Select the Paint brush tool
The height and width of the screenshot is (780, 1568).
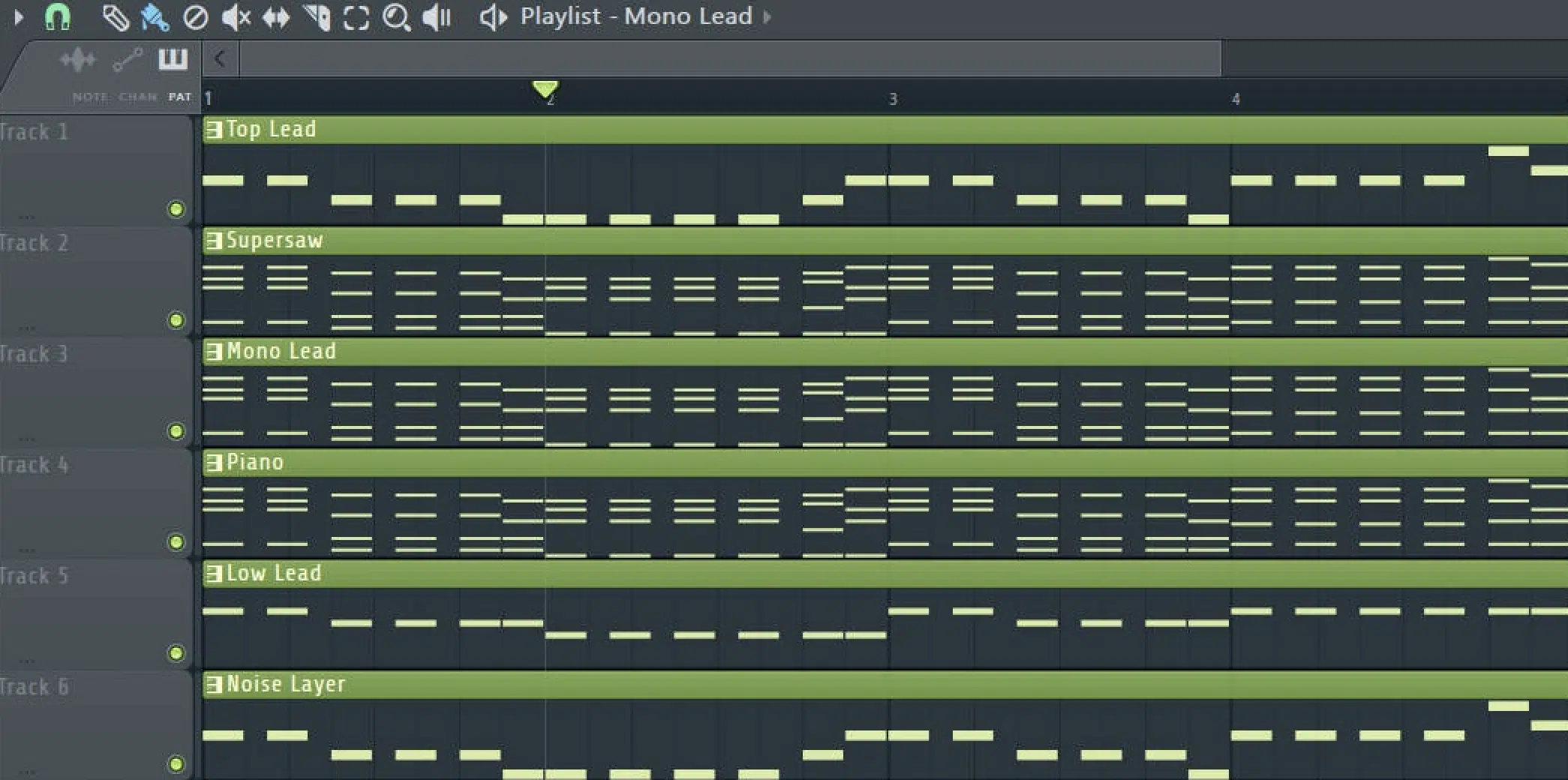tap(155, 17)
